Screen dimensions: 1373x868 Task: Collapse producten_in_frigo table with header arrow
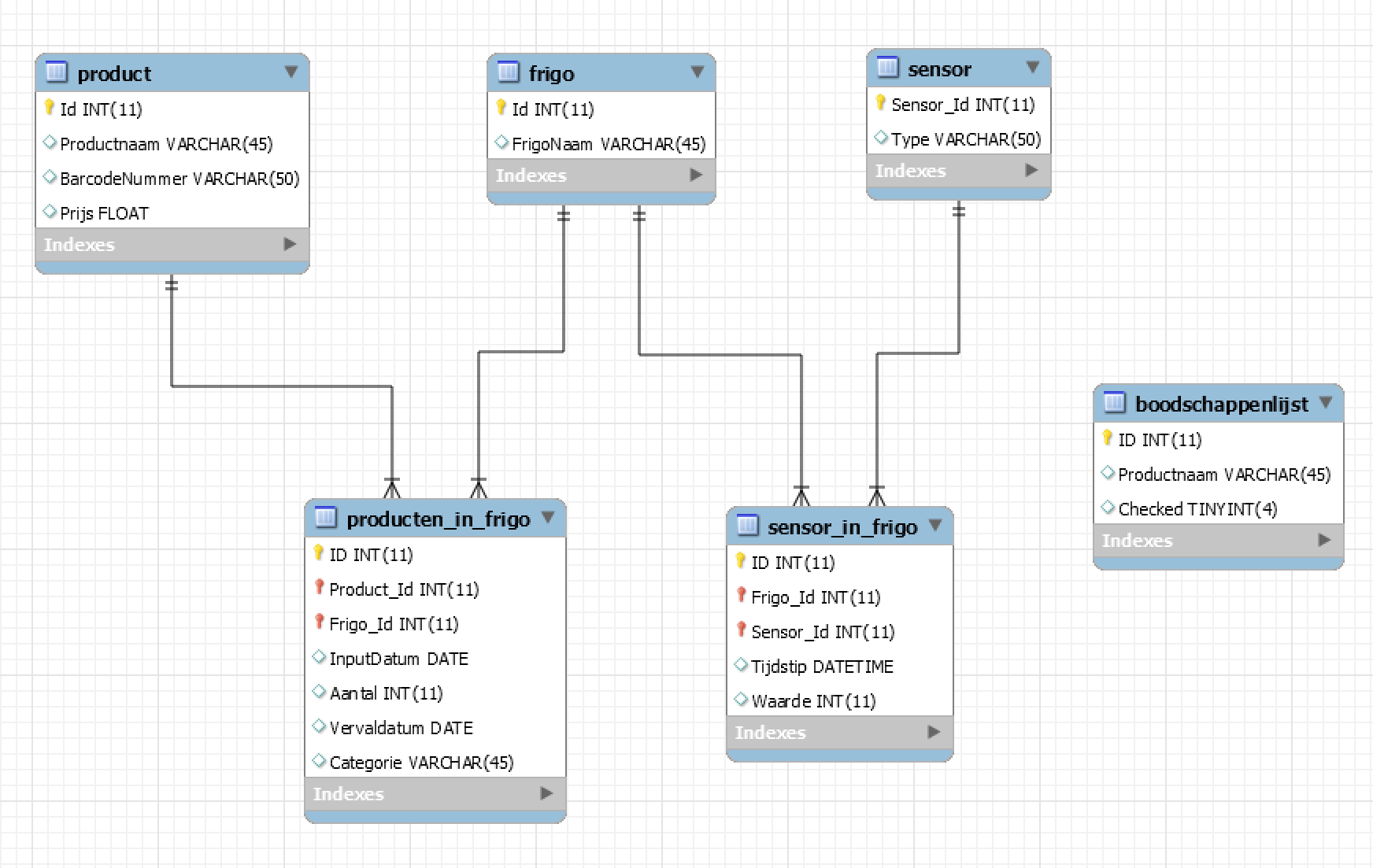(547, 517)
